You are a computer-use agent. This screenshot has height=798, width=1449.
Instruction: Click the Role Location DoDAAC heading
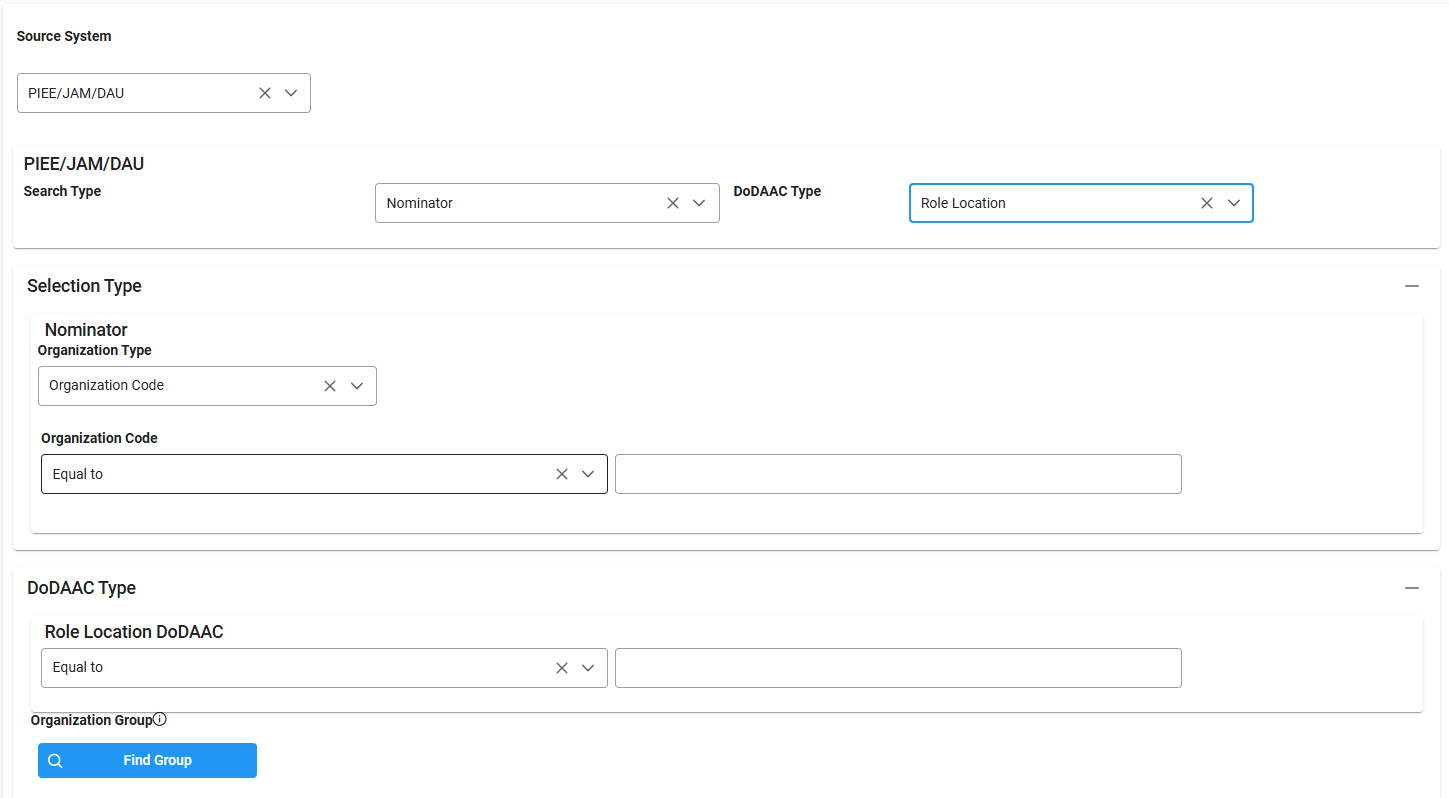[x=134, y=632]
